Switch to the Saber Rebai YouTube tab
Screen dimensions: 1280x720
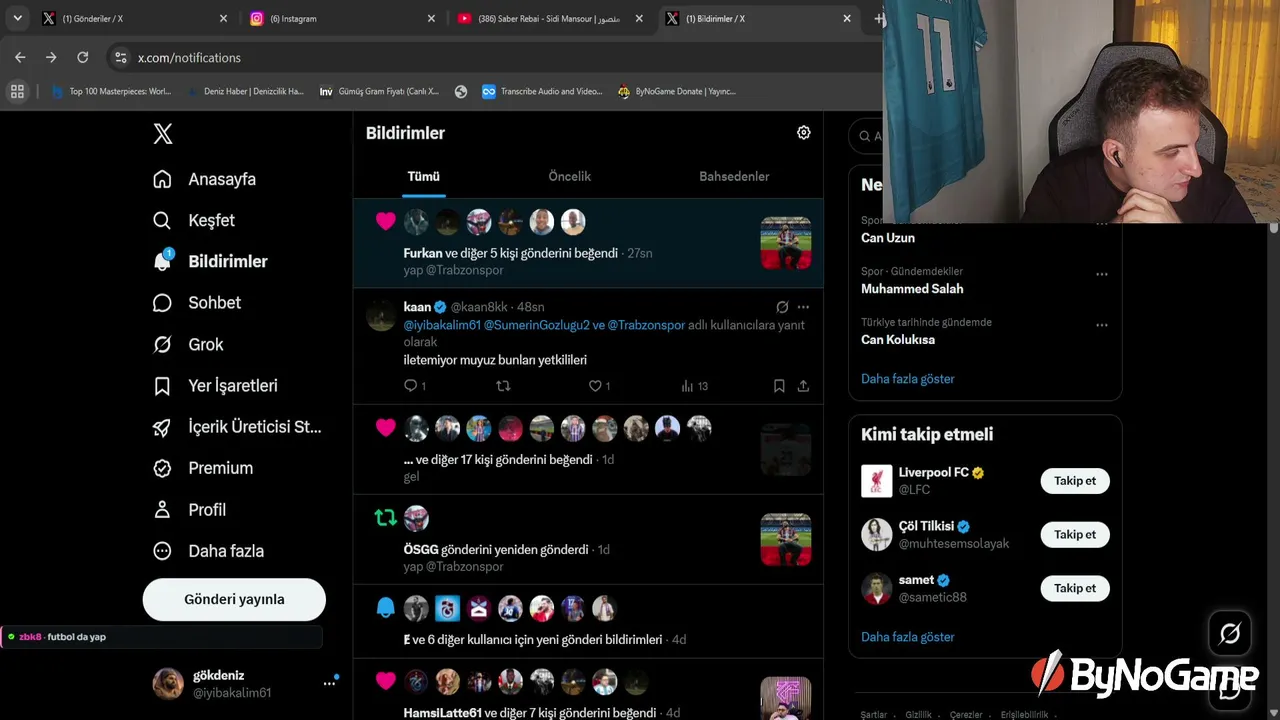click(x=550, y=18)
